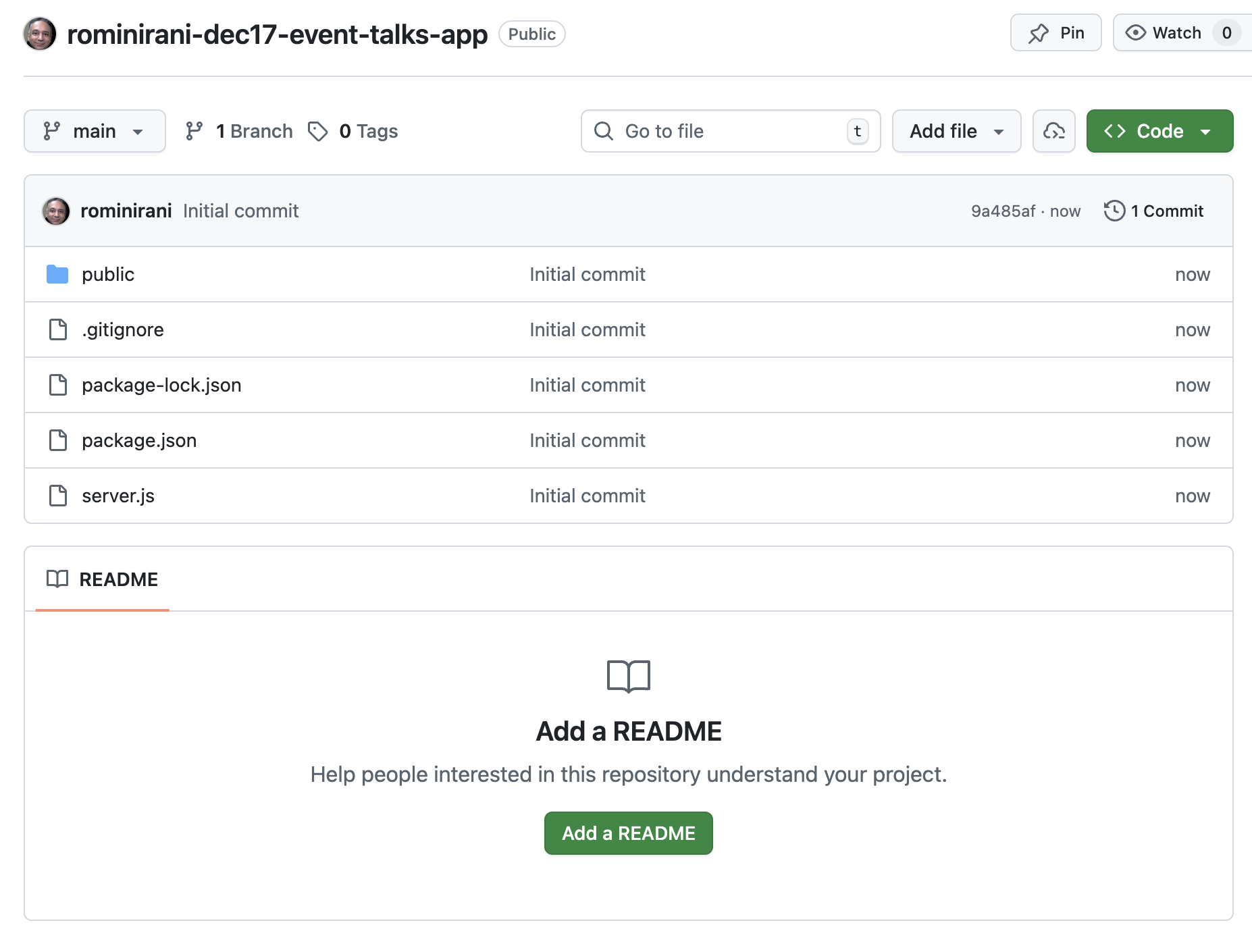This screenshot has width=1252, height=952.
Task: Expand the Add file dropdown
Action: point(956,131)
